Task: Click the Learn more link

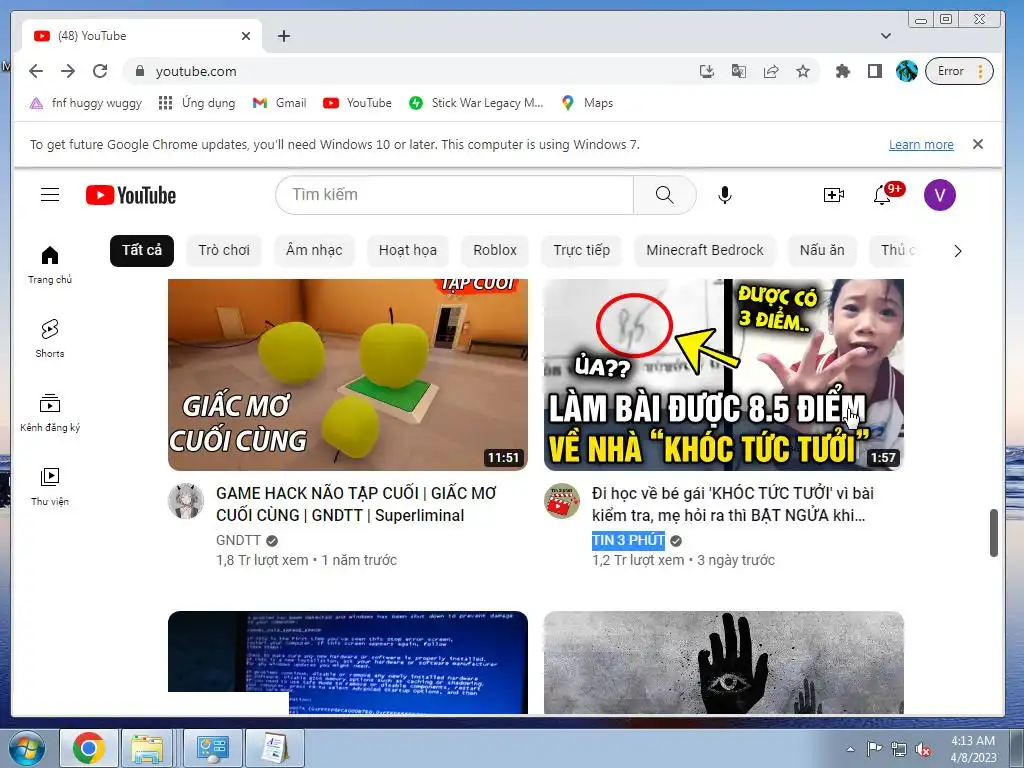Action: coord(921,144)
